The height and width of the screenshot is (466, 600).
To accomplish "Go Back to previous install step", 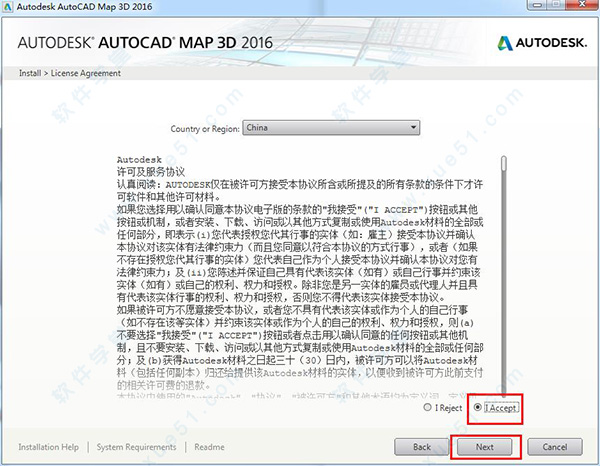I will pyautogui.click(x=422, y=447).
